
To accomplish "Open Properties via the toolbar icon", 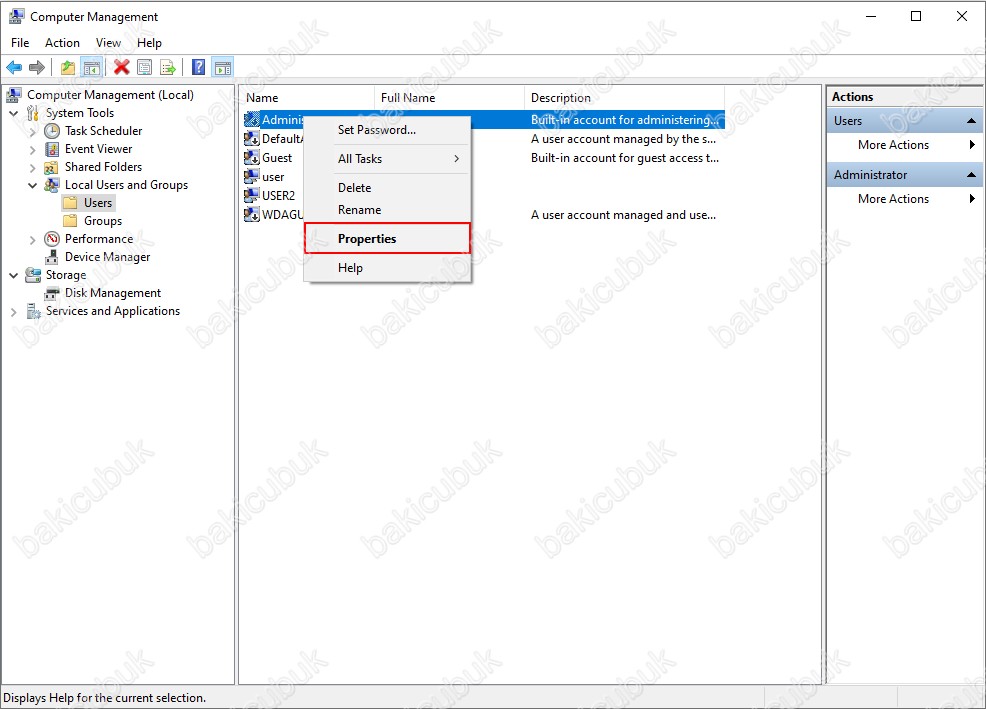I will pyautogui.click(x=145, y=67).
